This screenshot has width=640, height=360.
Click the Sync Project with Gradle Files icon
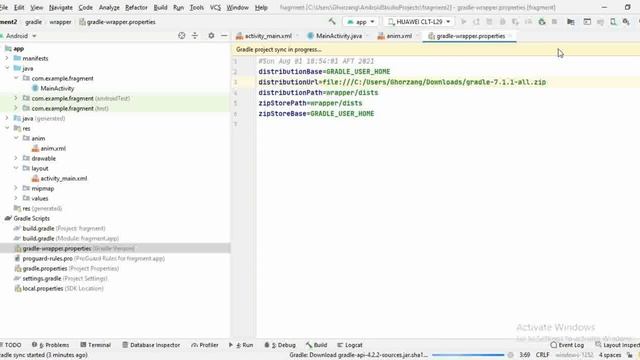[600, 22]
